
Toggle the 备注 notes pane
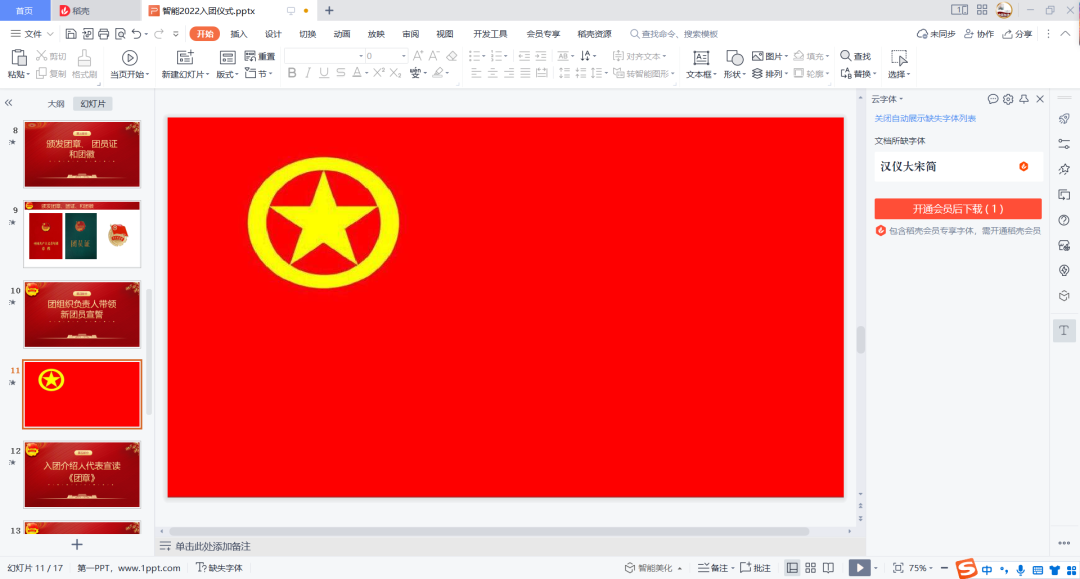[x=713, y=568]
